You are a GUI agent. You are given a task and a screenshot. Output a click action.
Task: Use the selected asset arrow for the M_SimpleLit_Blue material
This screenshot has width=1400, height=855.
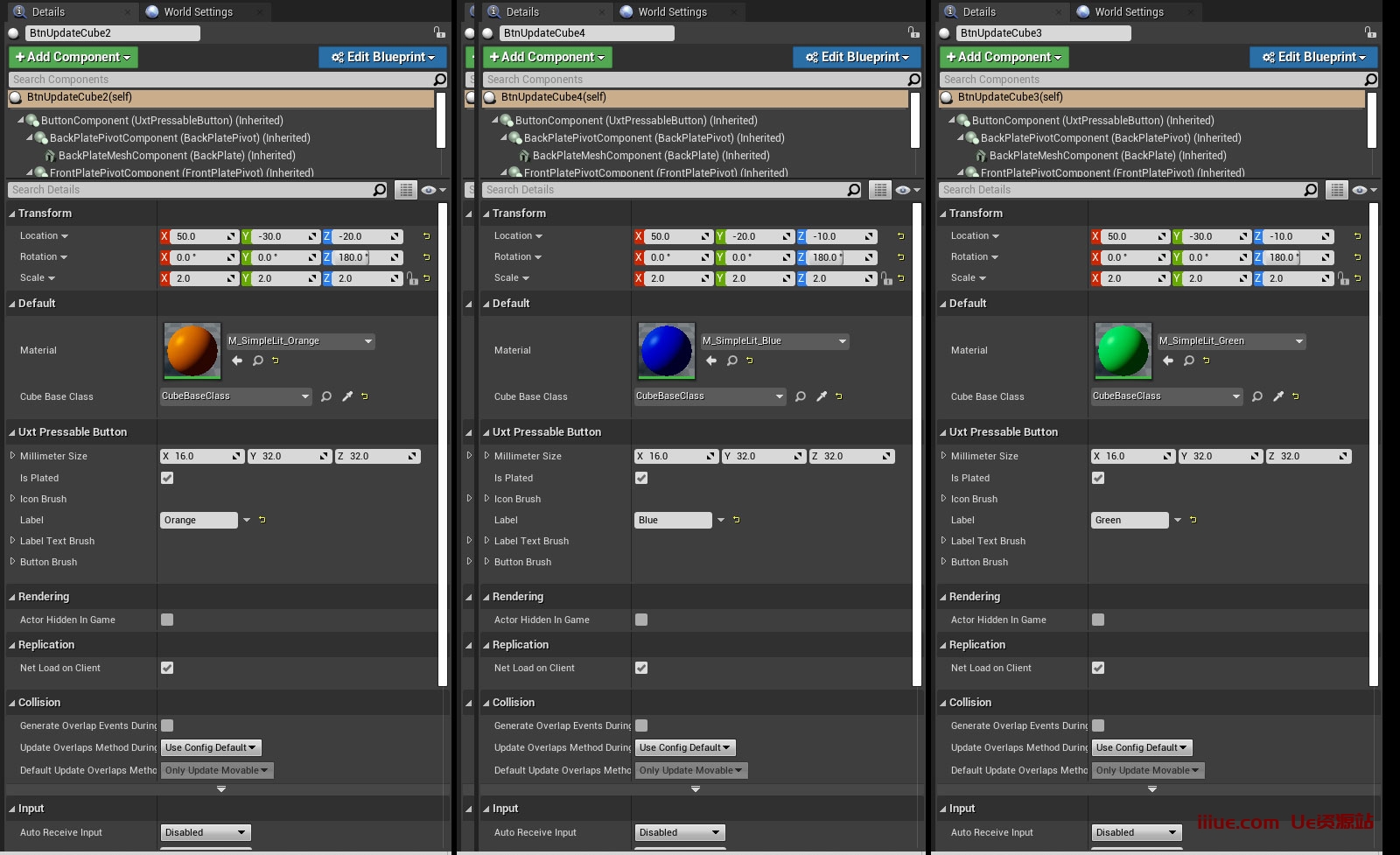tap(711, 361)
